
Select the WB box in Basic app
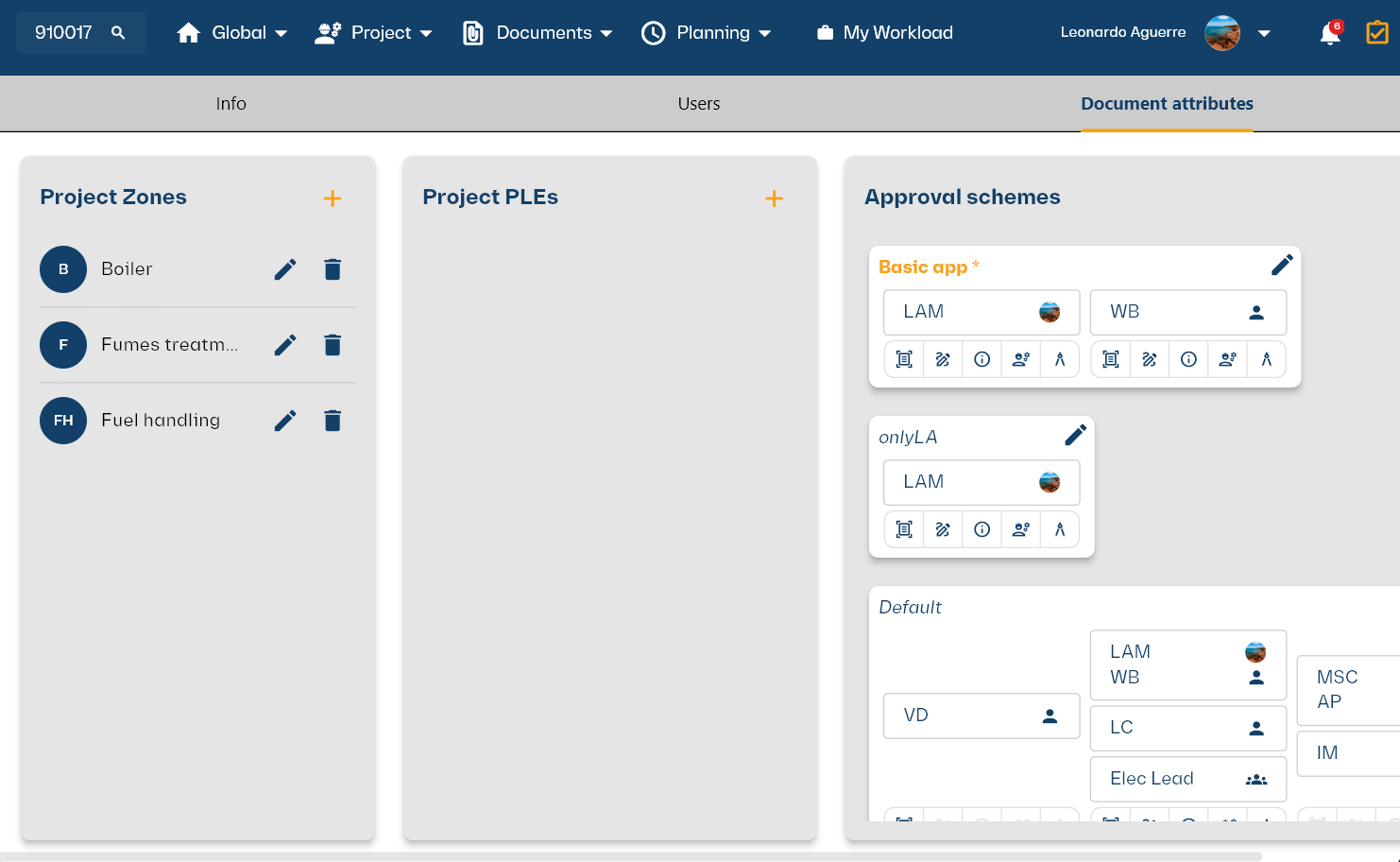[1188, 312]
